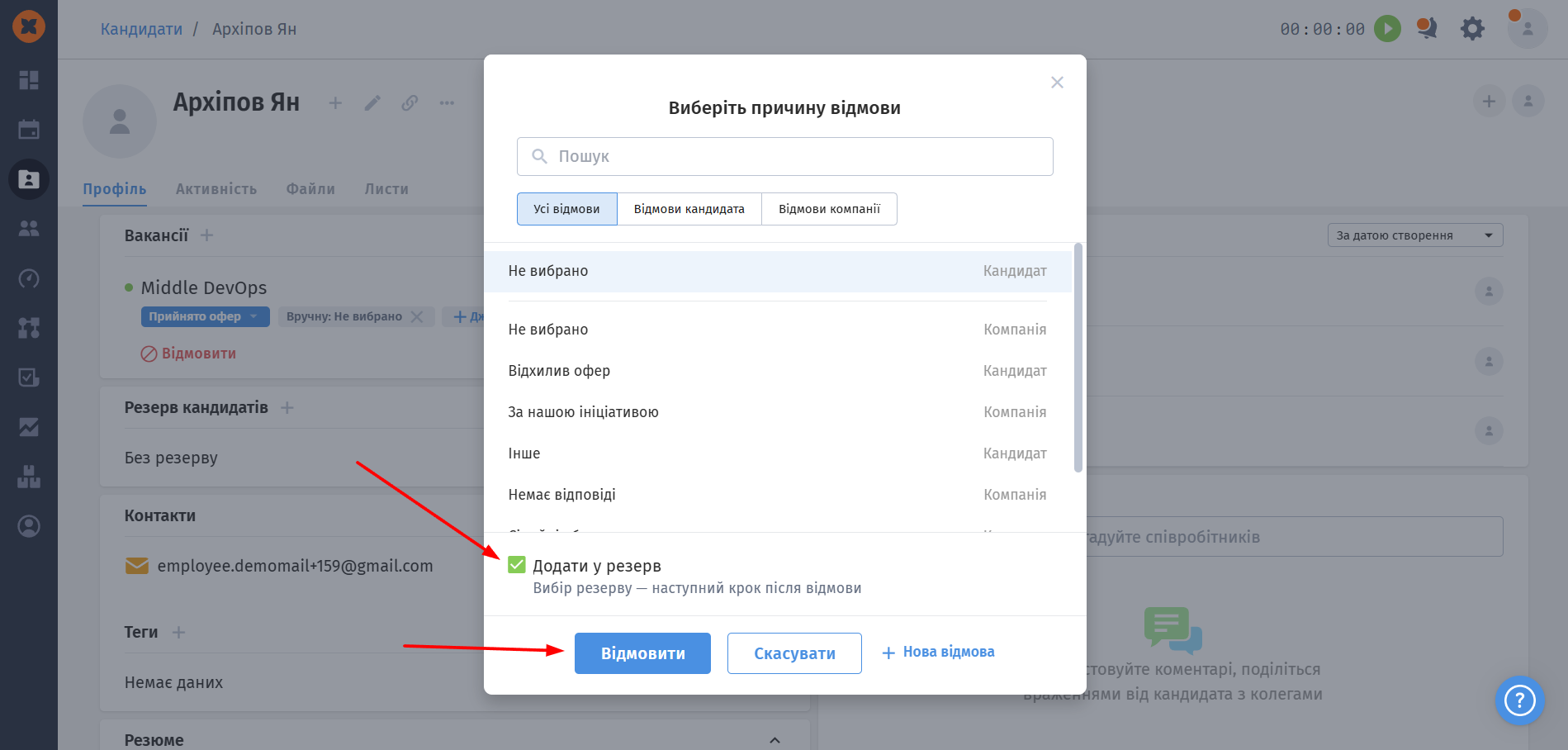
Task: Confirm with the Відмовити button
Action: tap(642, 653)
